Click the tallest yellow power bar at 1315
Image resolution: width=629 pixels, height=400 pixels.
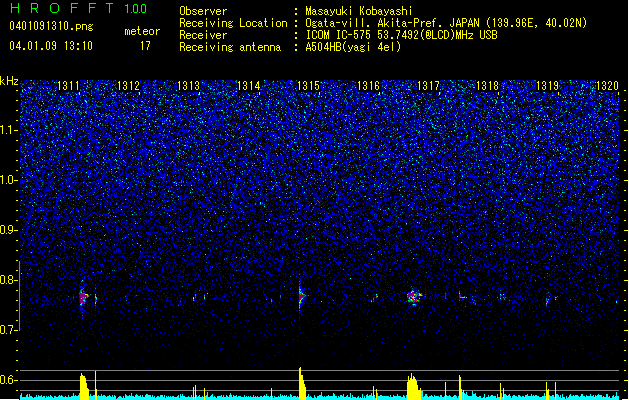302,383
